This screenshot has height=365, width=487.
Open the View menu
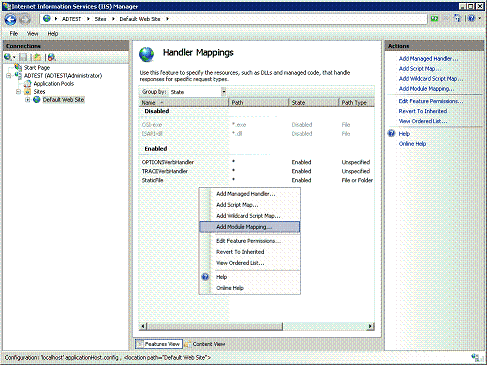click(32, 33)
